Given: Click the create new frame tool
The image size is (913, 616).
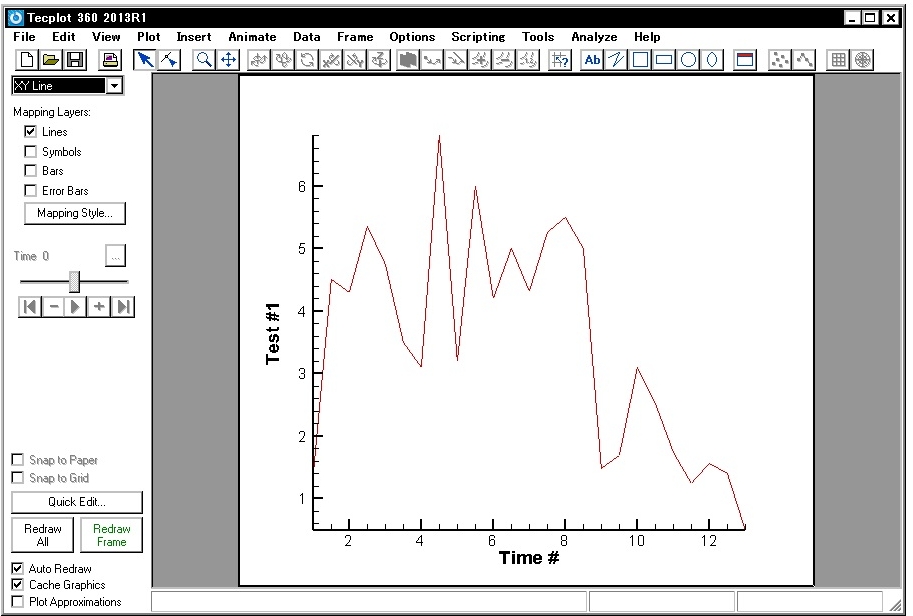Looking at the screenshot, I should pyautogui.click(x=745, y=59).
